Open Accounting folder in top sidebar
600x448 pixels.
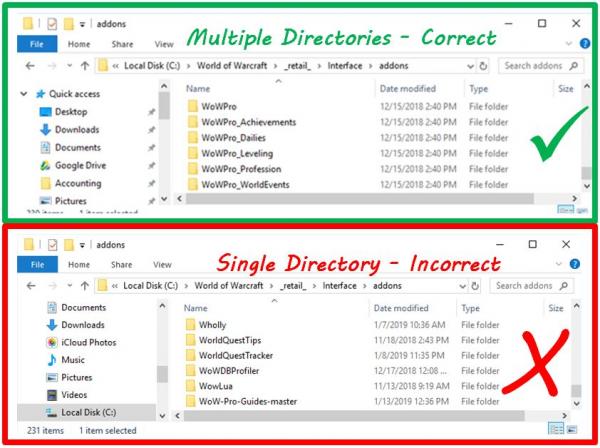[71, 183]
